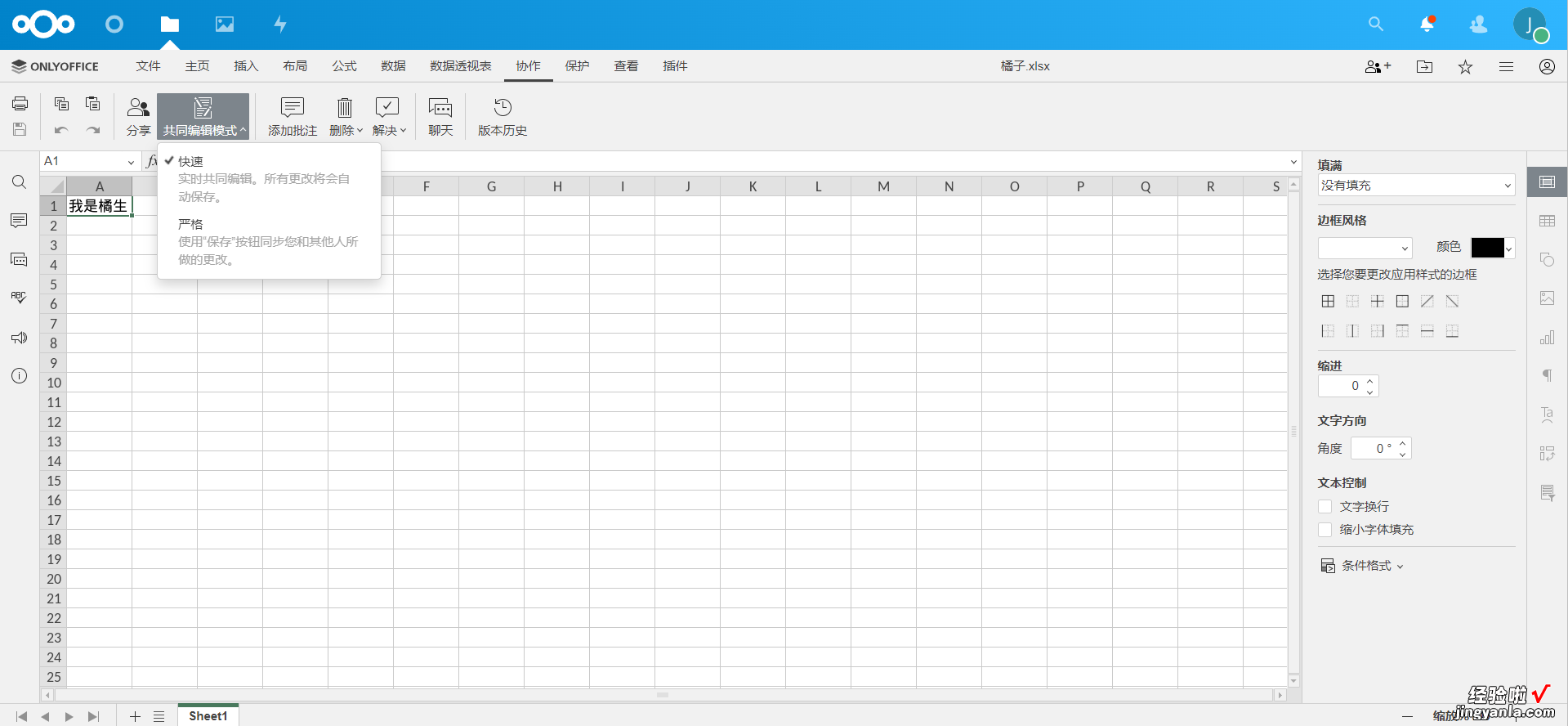Open the 没有填充 fill dropdown

[1416, 186]
